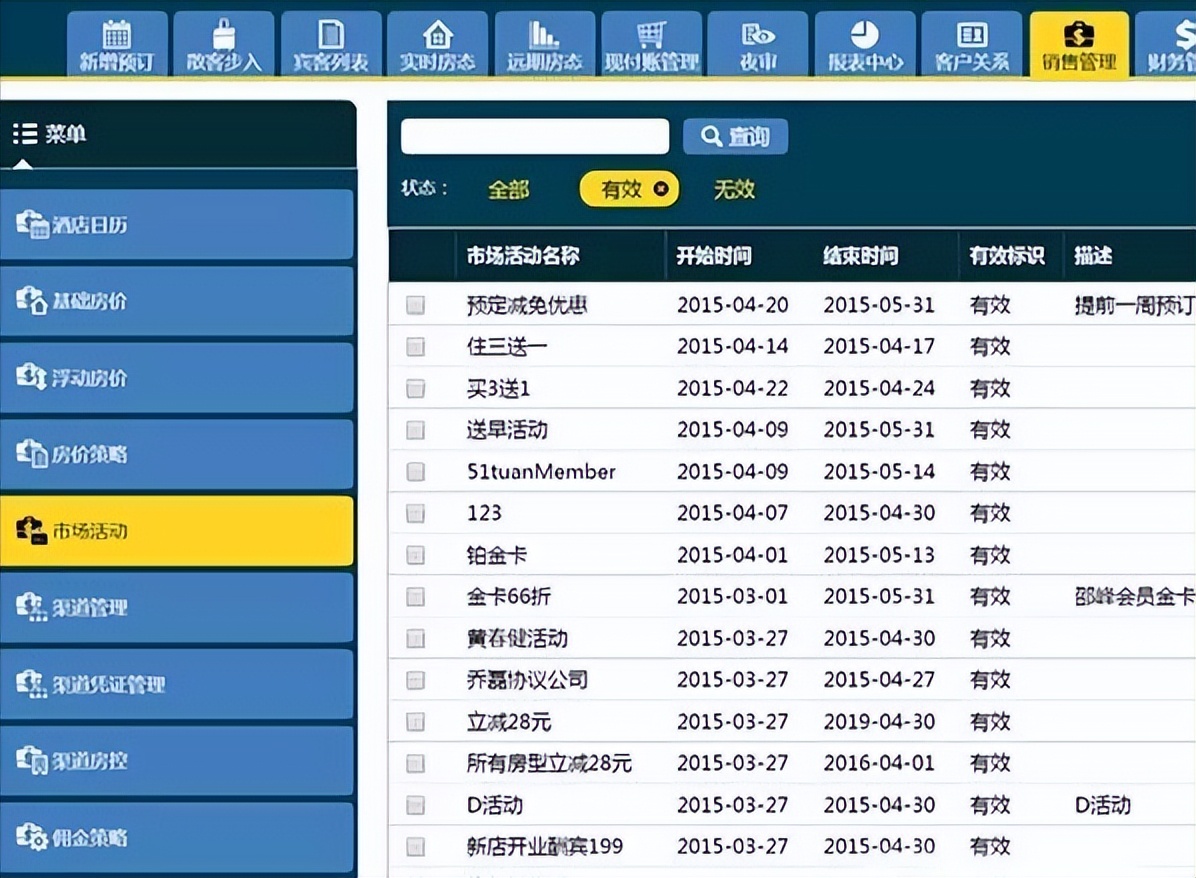The image size is (1196, 878).
Task: Focus the search text field
Action: pos(535,136)
